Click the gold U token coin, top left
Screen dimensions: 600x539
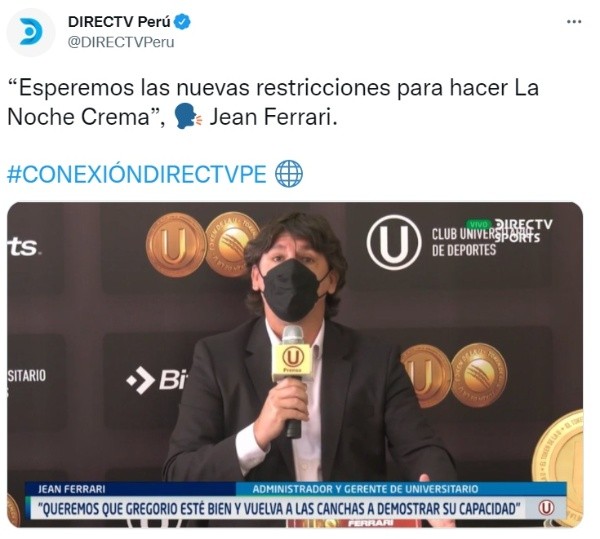pyautogui.click(x=174, y=245)
